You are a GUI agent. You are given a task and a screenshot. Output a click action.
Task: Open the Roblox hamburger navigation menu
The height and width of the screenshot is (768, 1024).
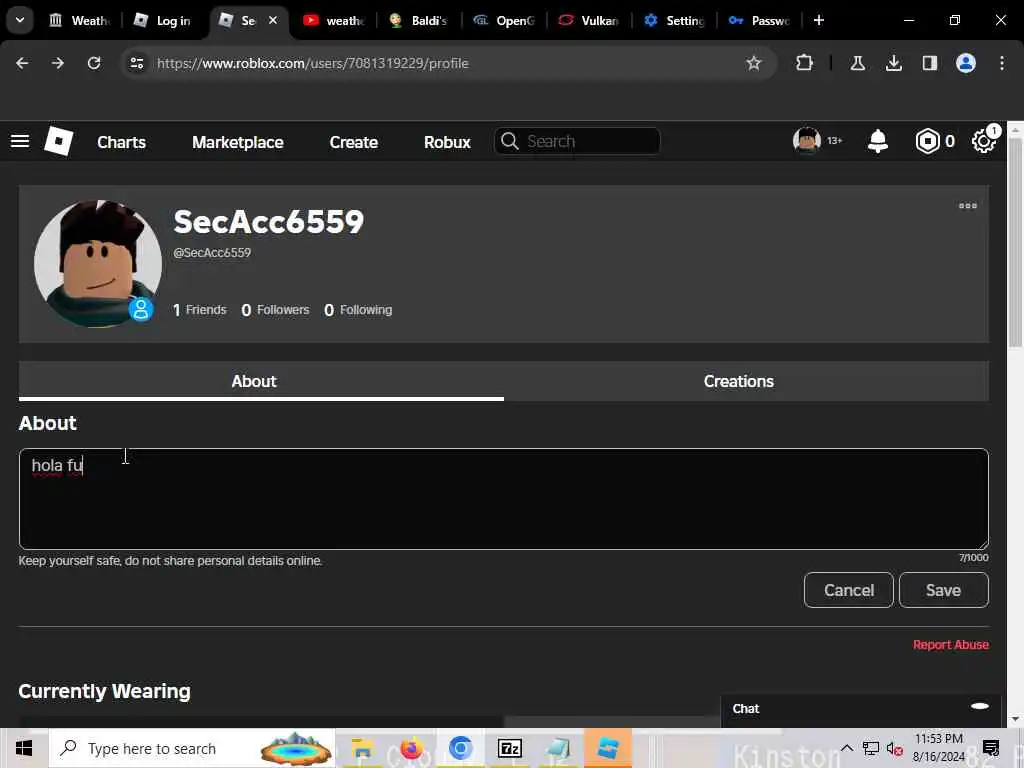[x=20, y=141]
